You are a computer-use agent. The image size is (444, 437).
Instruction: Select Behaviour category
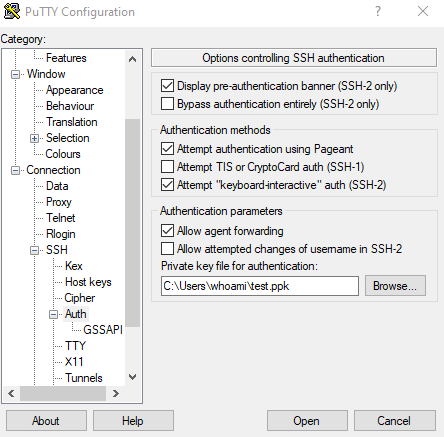click(x=70, y=106)
